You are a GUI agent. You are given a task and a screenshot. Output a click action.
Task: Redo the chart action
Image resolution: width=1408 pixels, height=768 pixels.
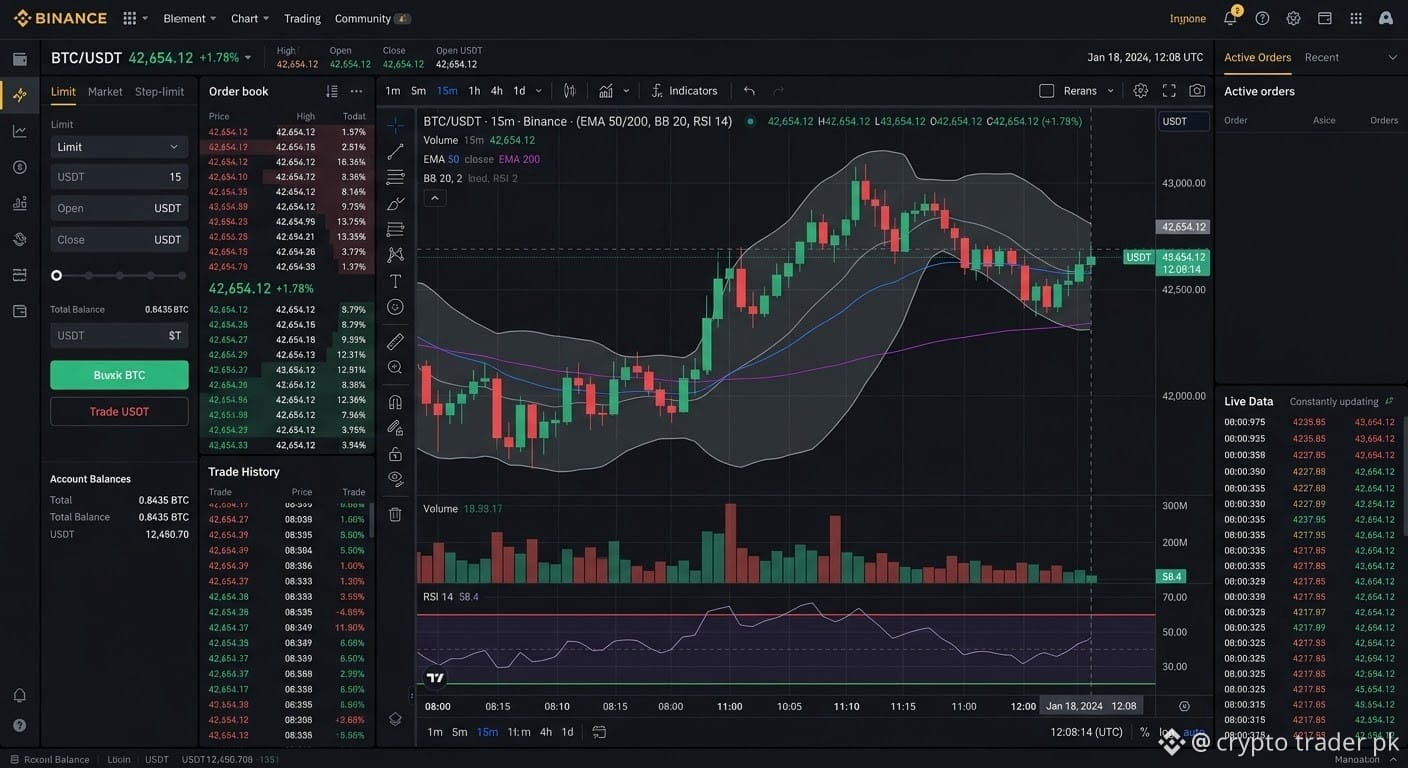[778, 91]
